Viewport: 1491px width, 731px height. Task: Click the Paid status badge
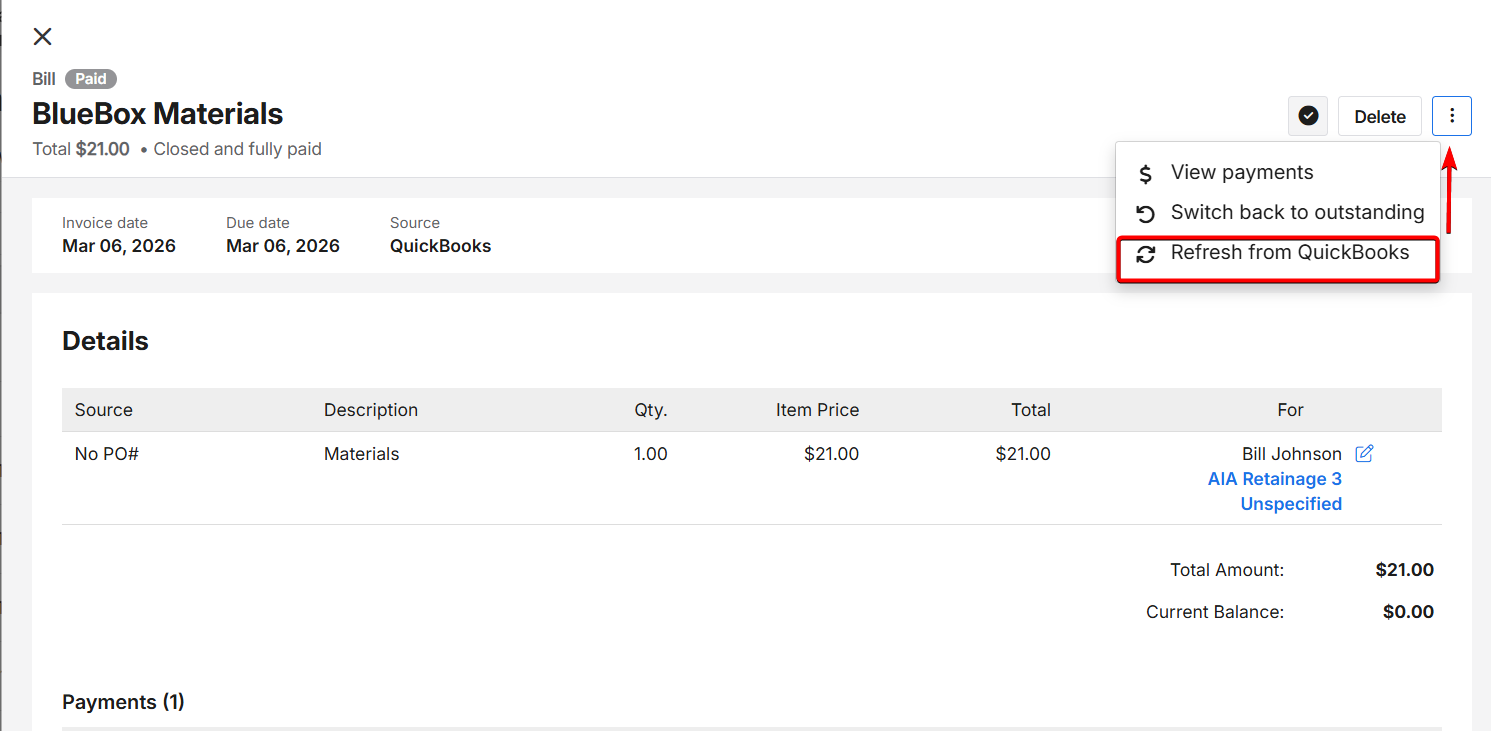[x=91, y=79]
